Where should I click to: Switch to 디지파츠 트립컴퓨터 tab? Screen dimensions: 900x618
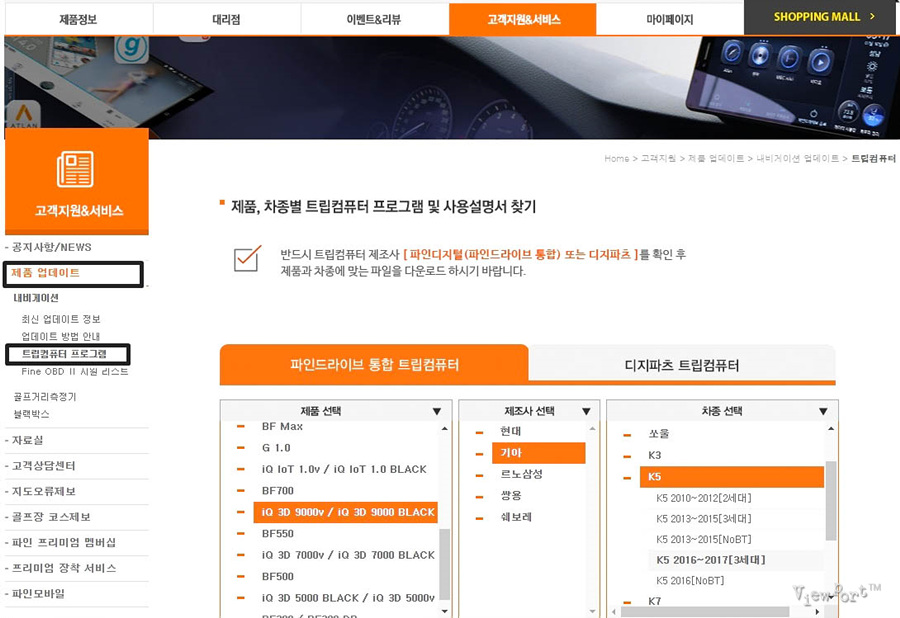681,365
